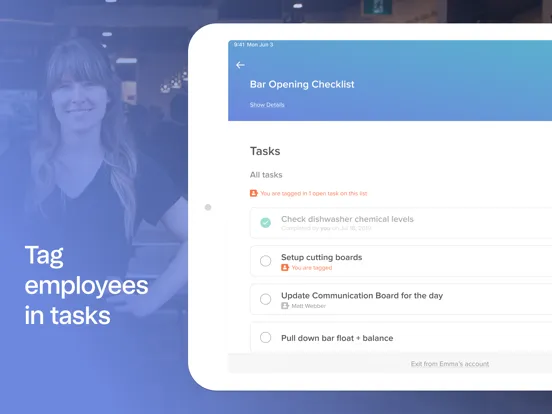The image size is (552, 414).
Task: Check off Update Communication Board task
Action: [x=265, y=299]
